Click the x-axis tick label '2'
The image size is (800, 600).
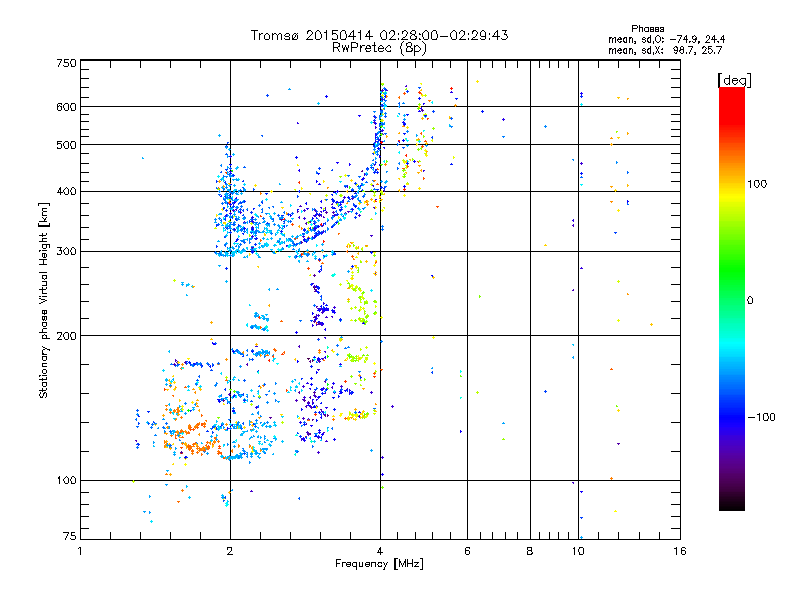click(x=230, y=551)
